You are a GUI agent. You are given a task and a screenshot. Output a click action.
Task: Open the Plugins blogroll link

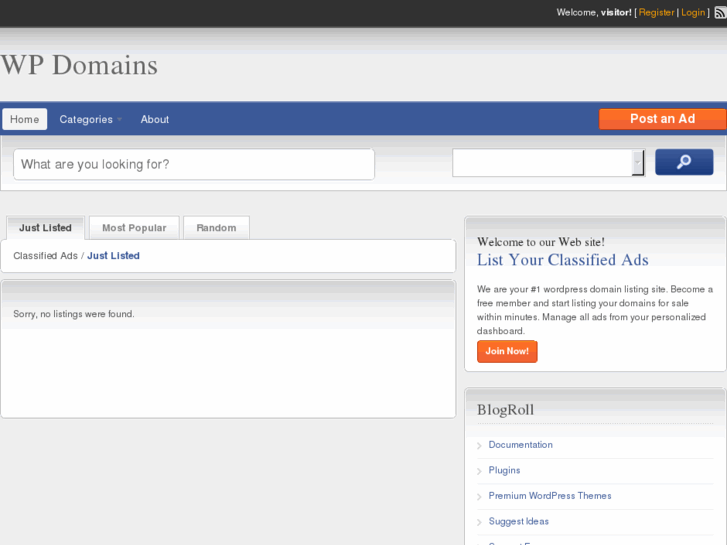504,470
